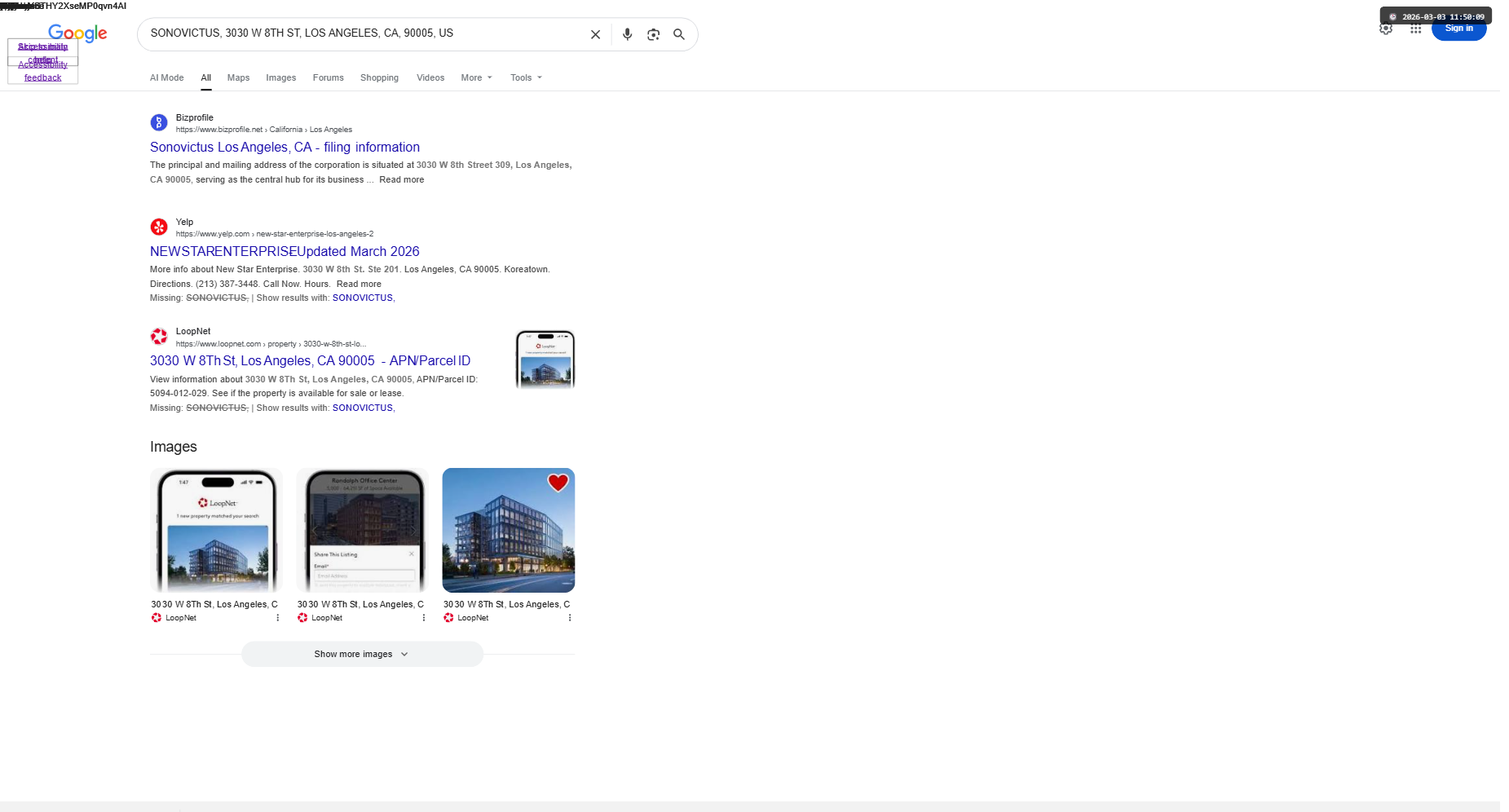Open options menu for third image

[x=570, y=618]
